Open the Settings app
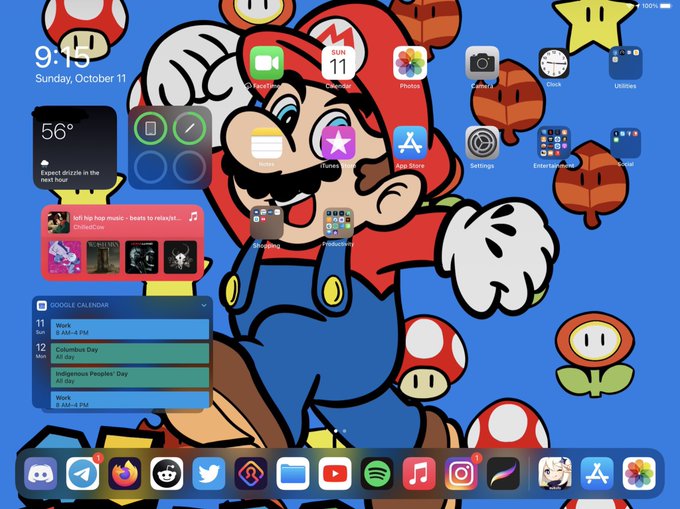Image resolution: width=680 pixels, height=509 pixels. click(482, 143)
